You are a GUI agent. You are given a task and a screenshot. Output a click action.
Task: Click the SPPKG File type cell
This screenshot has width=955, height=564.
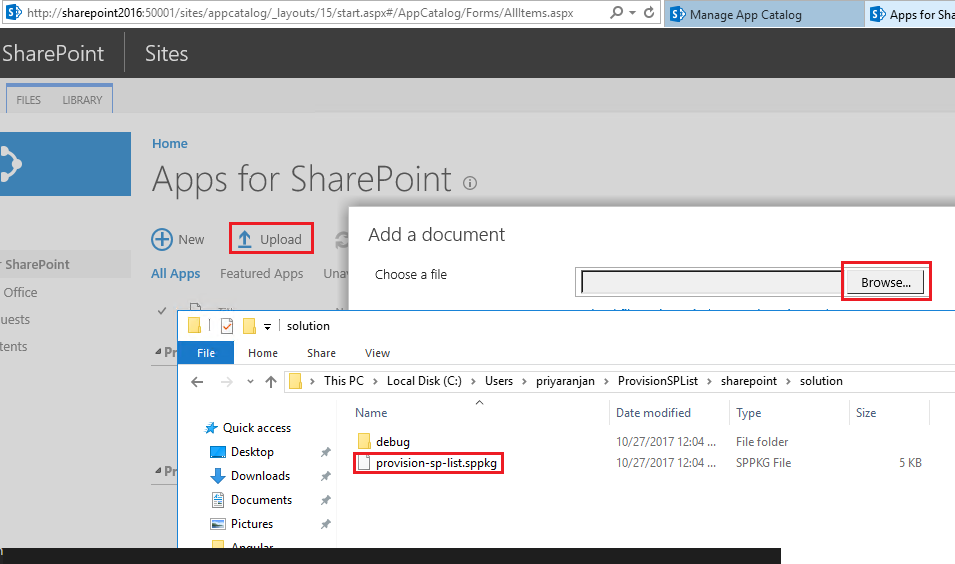coord(763,463)
